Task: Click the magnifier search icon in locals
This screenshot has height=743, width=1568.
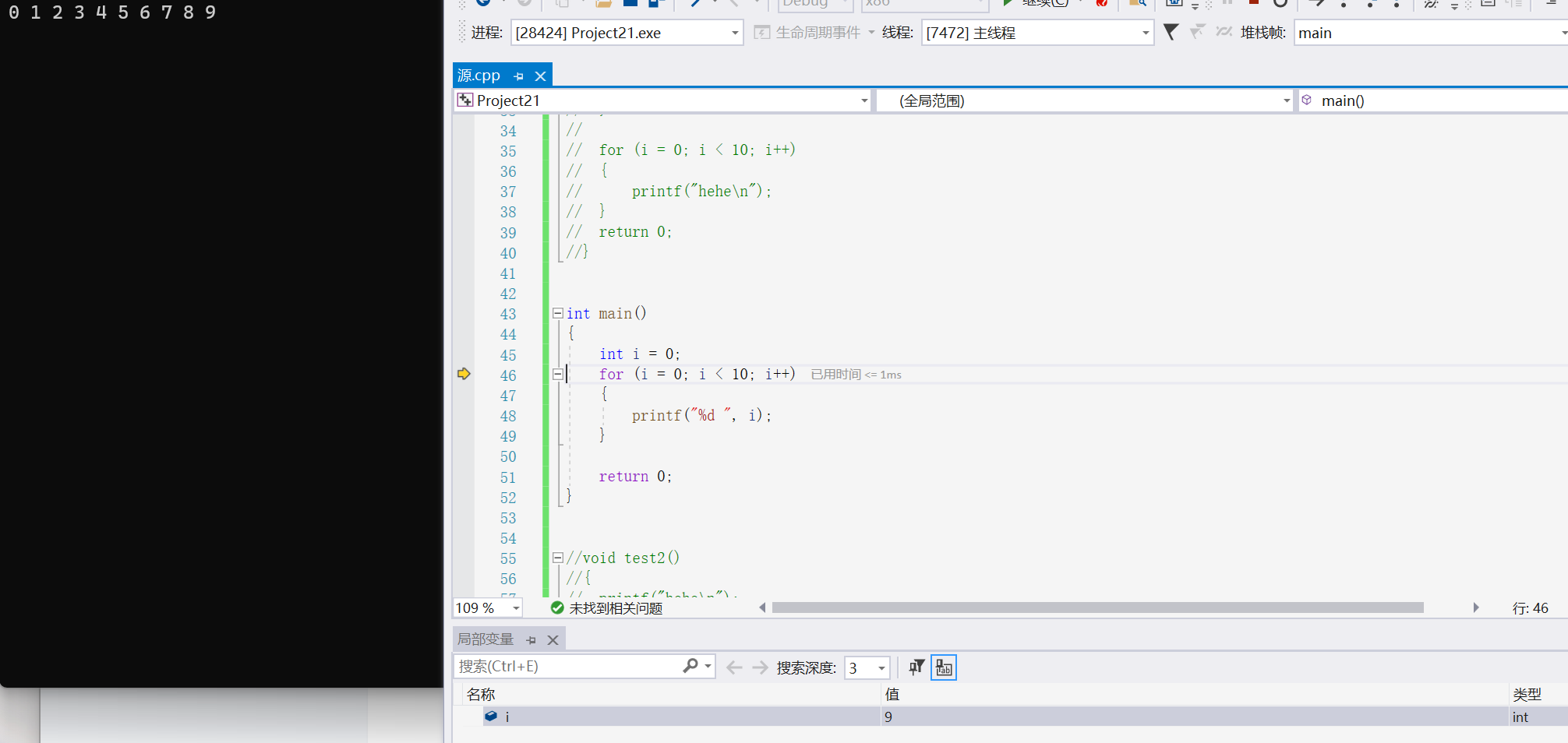Action: pyautogui.click(x=690, y=666)
